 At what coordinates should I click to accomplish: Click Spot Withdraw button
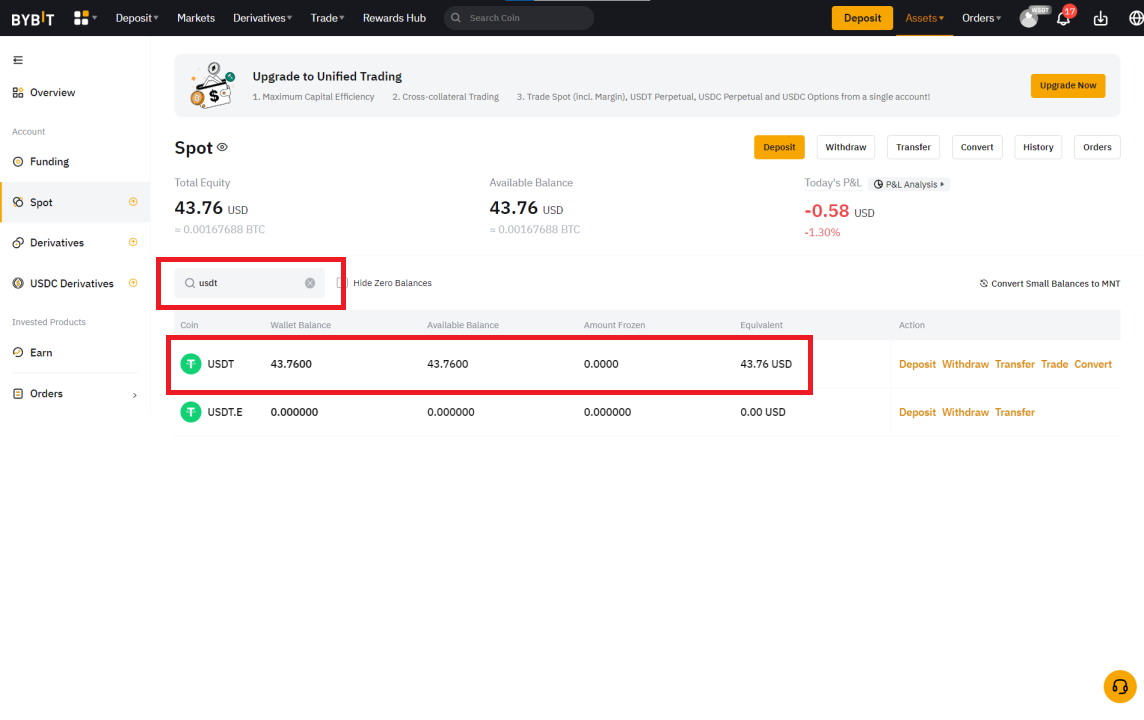point(846,147)
